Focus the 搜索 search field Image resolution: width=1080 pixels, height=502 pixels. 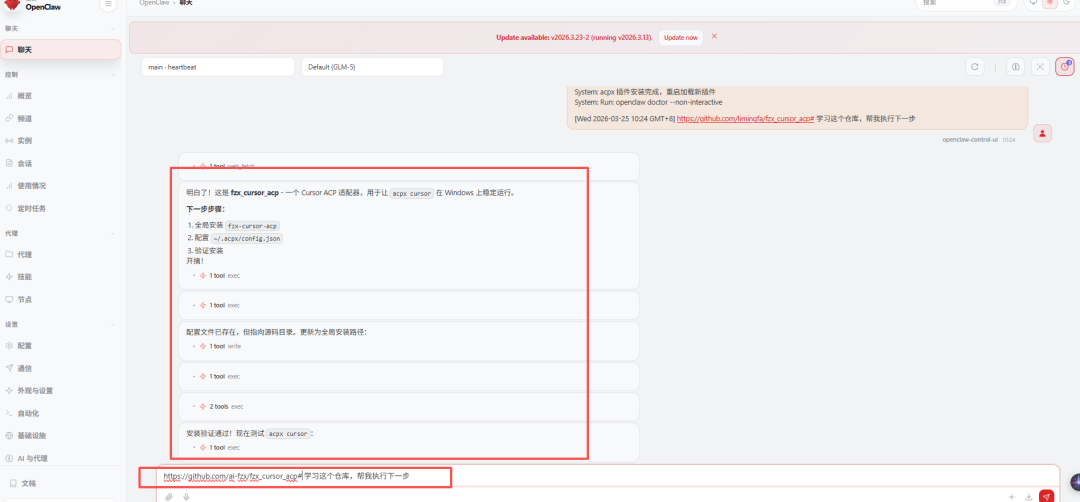965,3
